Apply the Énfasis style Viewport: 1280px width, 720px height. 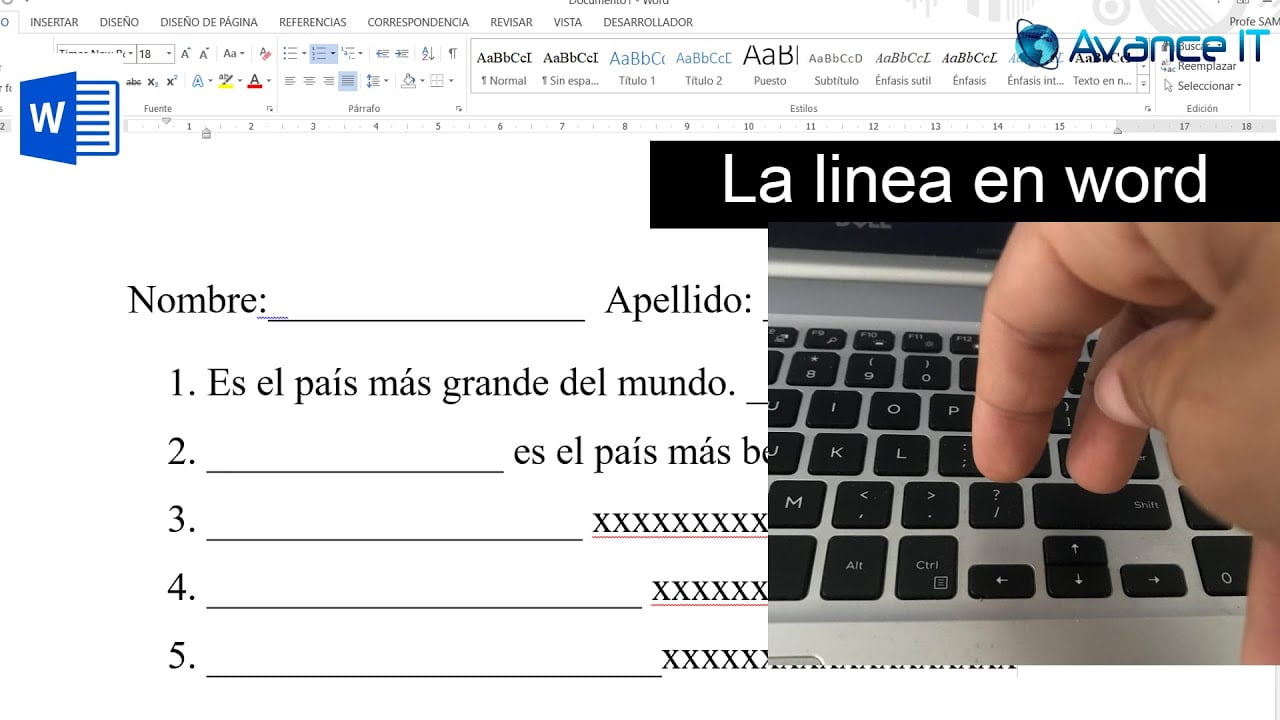tap(969, 68)
